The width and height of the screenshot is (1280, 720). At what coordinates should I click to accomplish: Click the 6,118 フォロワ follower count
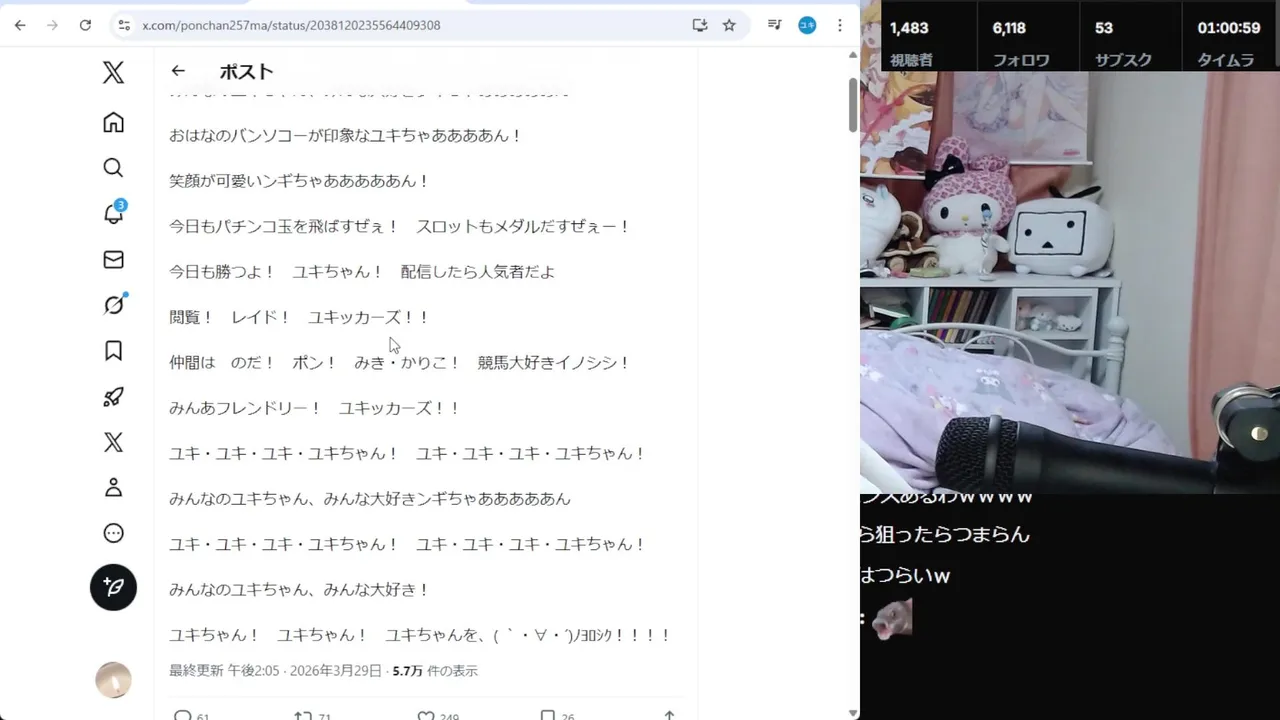coord(1020,43)
